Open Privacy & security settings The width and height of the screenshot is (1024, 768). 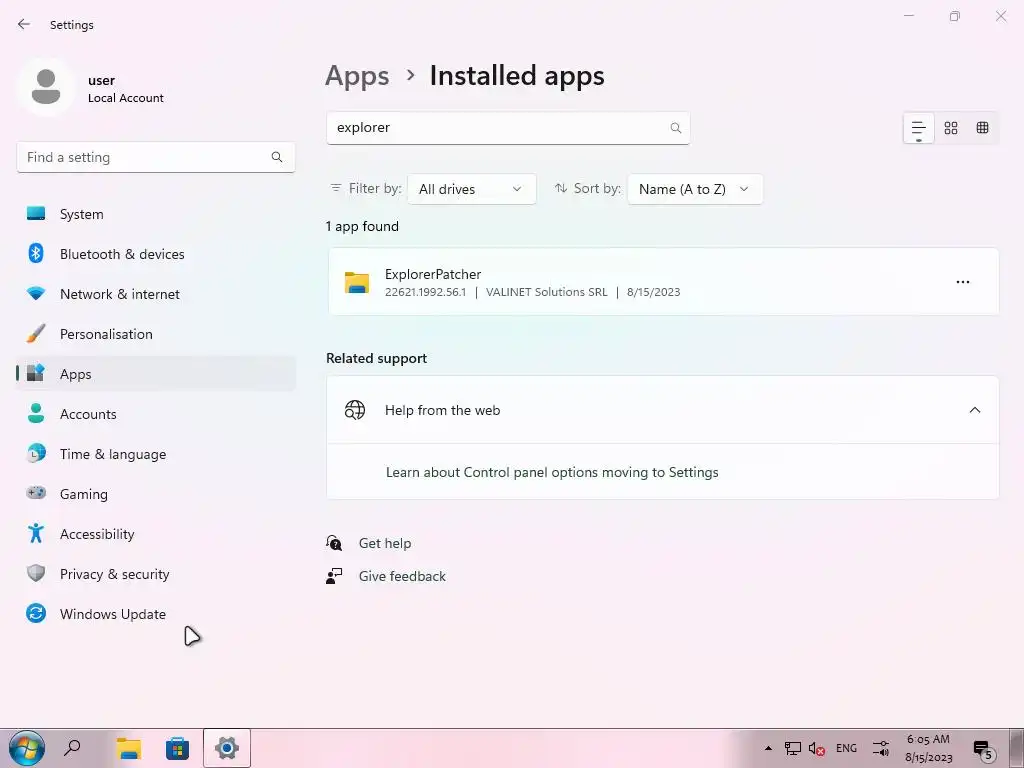click(x=155, y=574)
